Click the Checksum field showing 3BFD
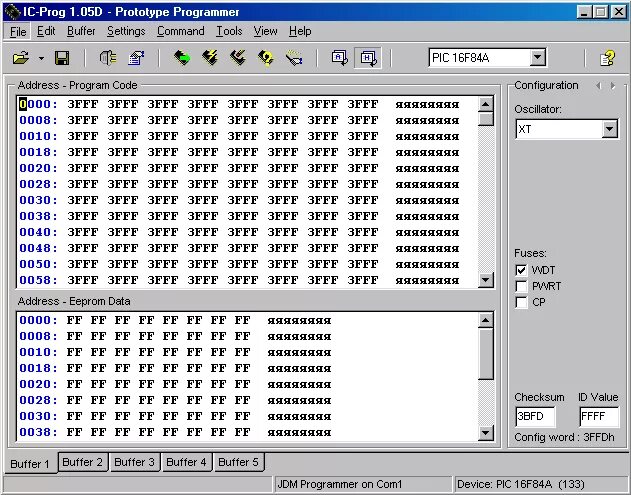The image size is (631, 495). coord(535,416)
